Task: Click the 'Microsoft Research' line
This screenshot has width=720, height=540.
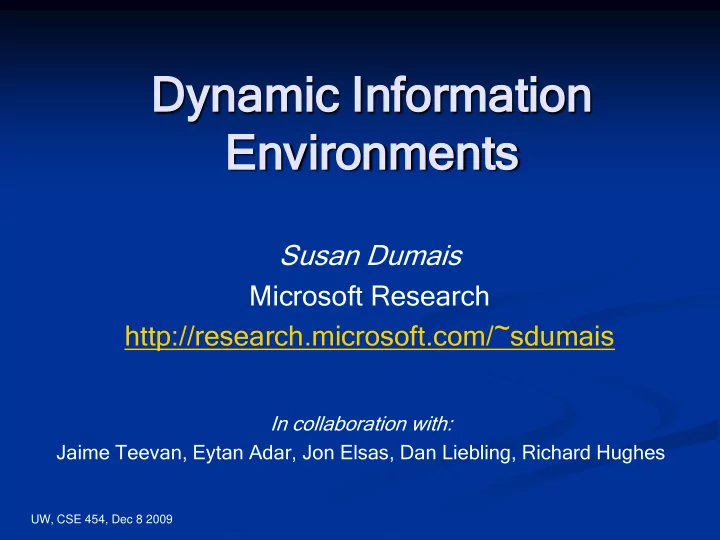Action: point(369,296)
